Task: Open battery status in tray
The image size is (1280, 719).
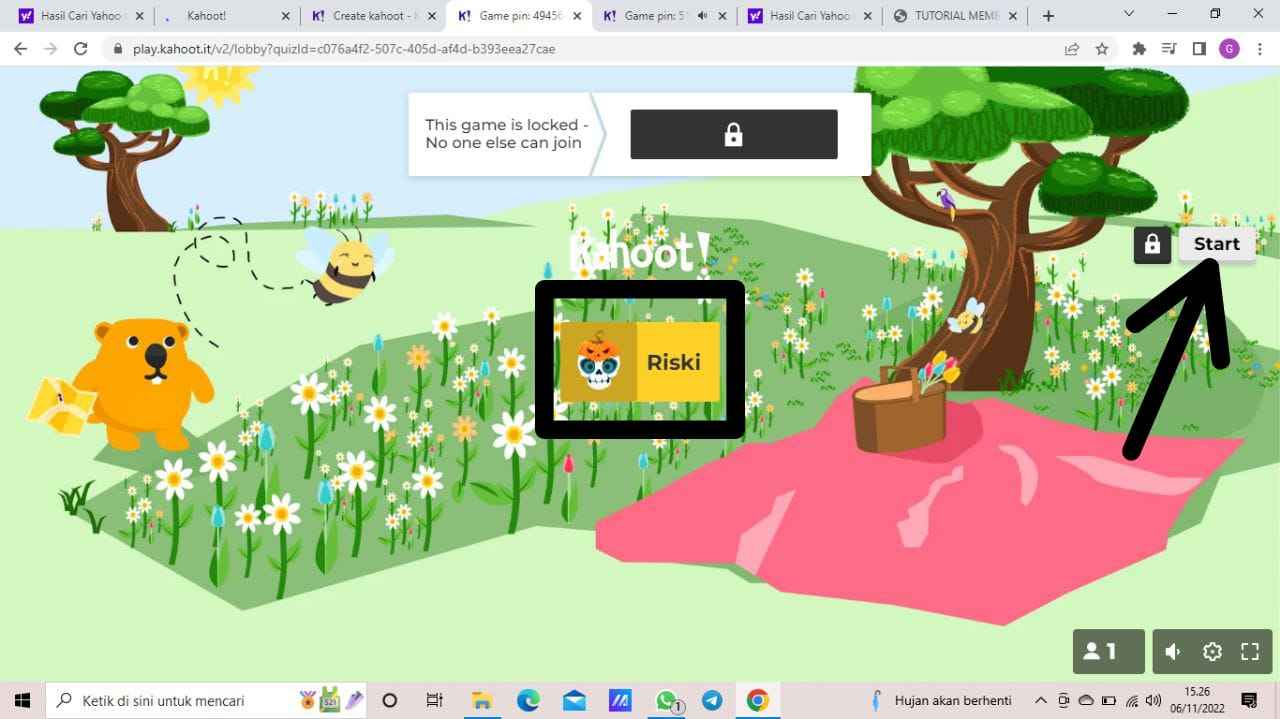Action: (x=1108, y=700)
